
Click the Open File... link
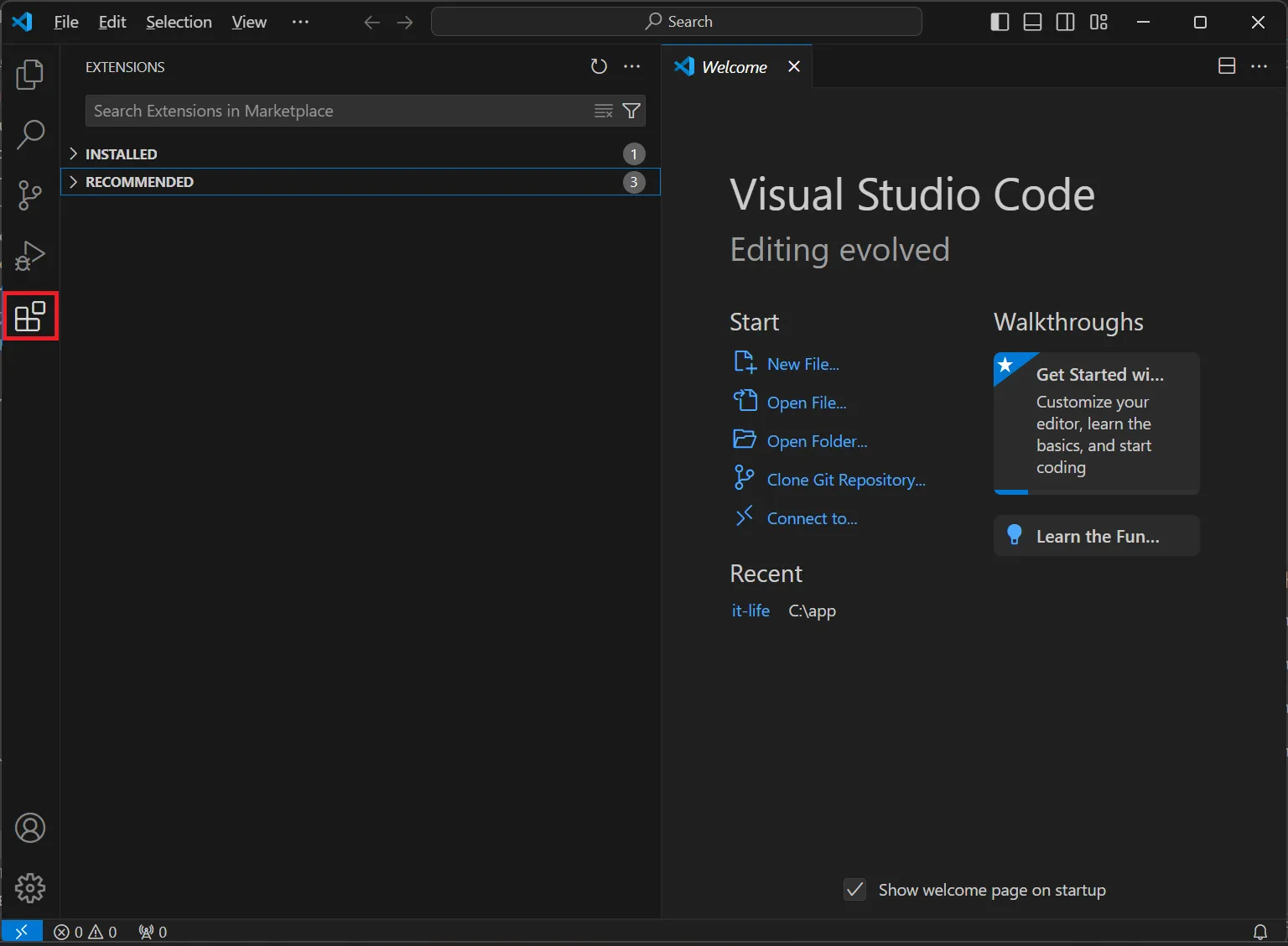coord(807,403)
